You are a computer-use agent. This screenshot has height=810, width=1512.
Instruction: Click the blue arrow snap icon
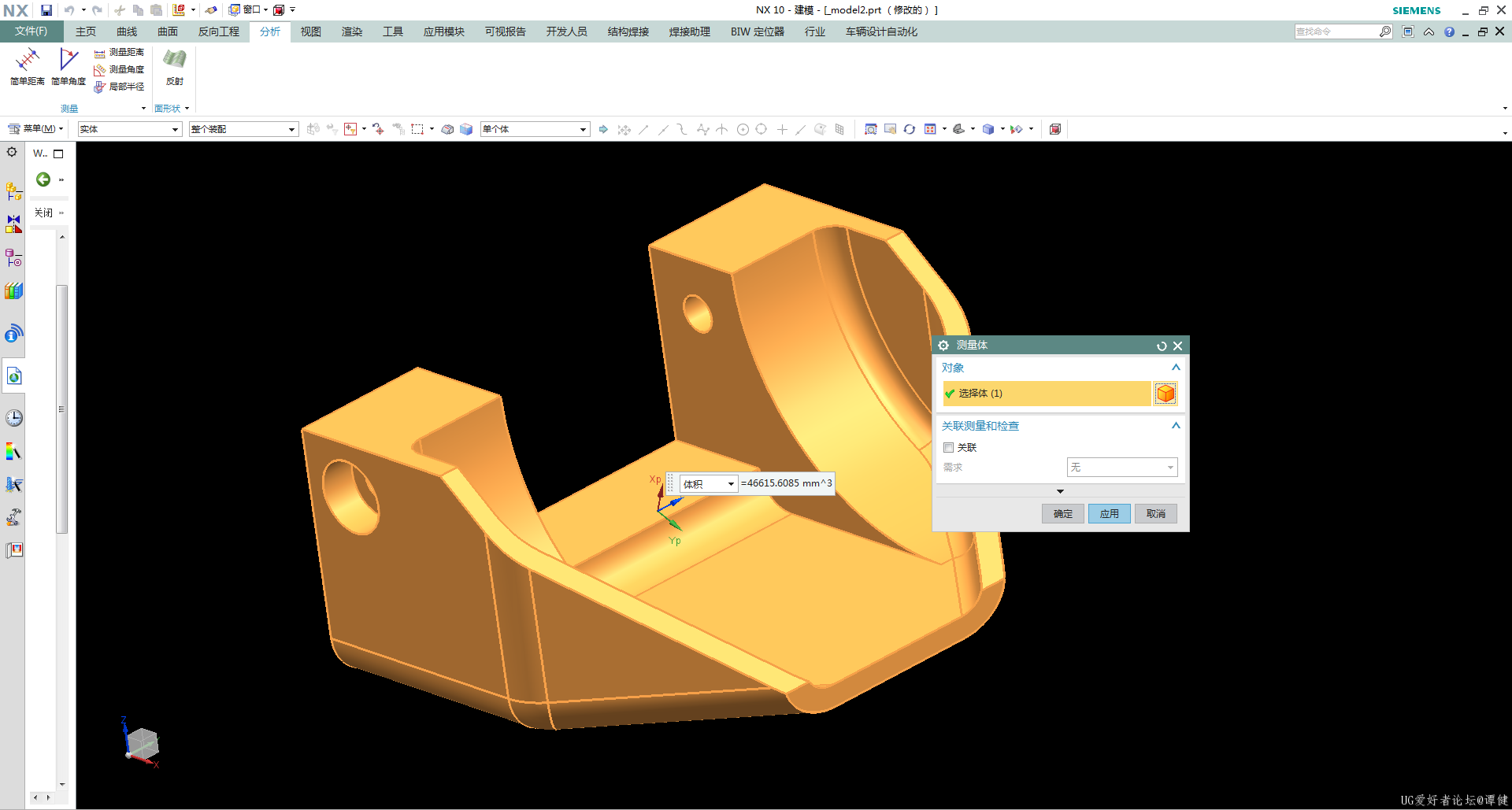[603, 129]
